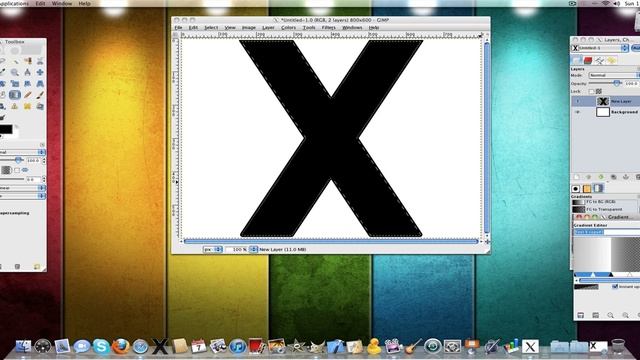
Task: Click offset 0.0 stepper in tool options
Action: click(44, 179)
